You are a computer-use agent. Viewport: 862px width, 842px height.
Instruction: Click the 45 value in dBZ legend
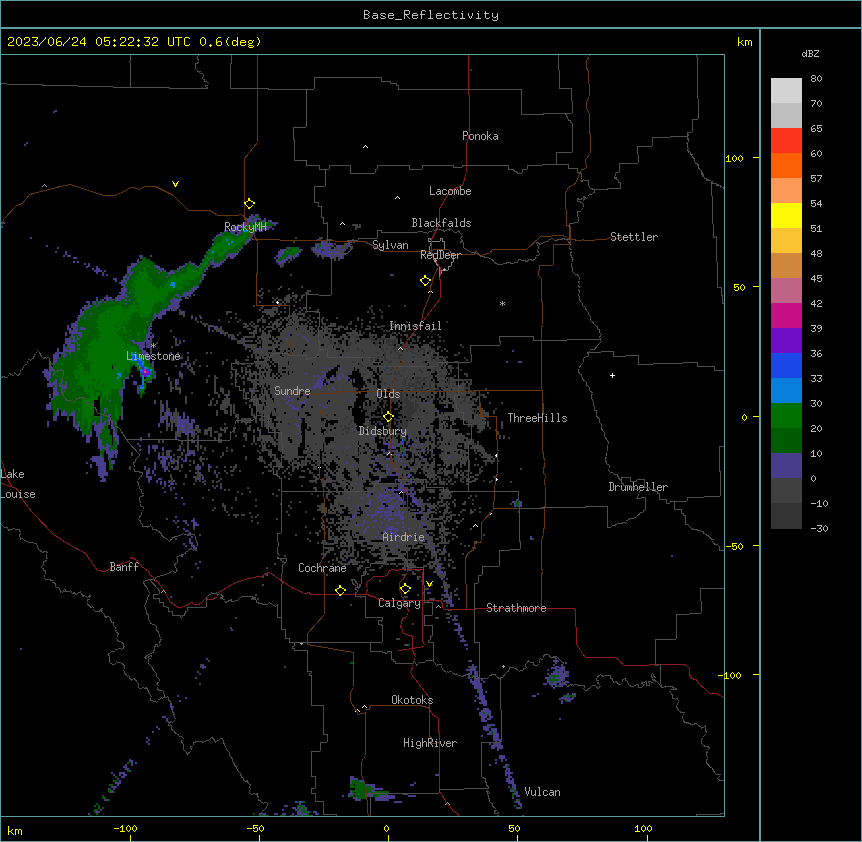[x=816, y=279]
